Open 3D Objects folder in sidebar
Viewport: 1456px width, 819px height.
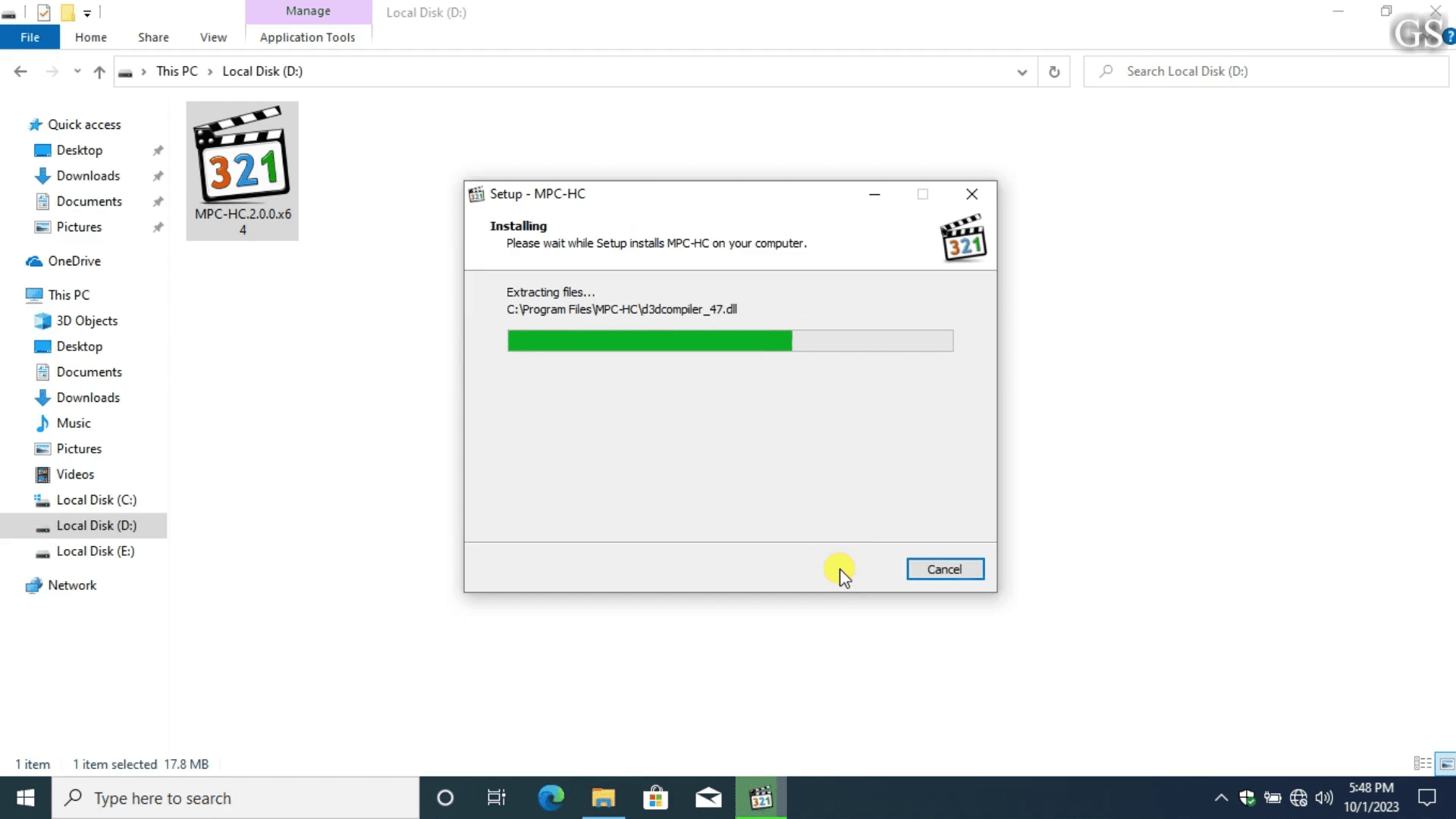pyautogui.click(x=86, y=321)
